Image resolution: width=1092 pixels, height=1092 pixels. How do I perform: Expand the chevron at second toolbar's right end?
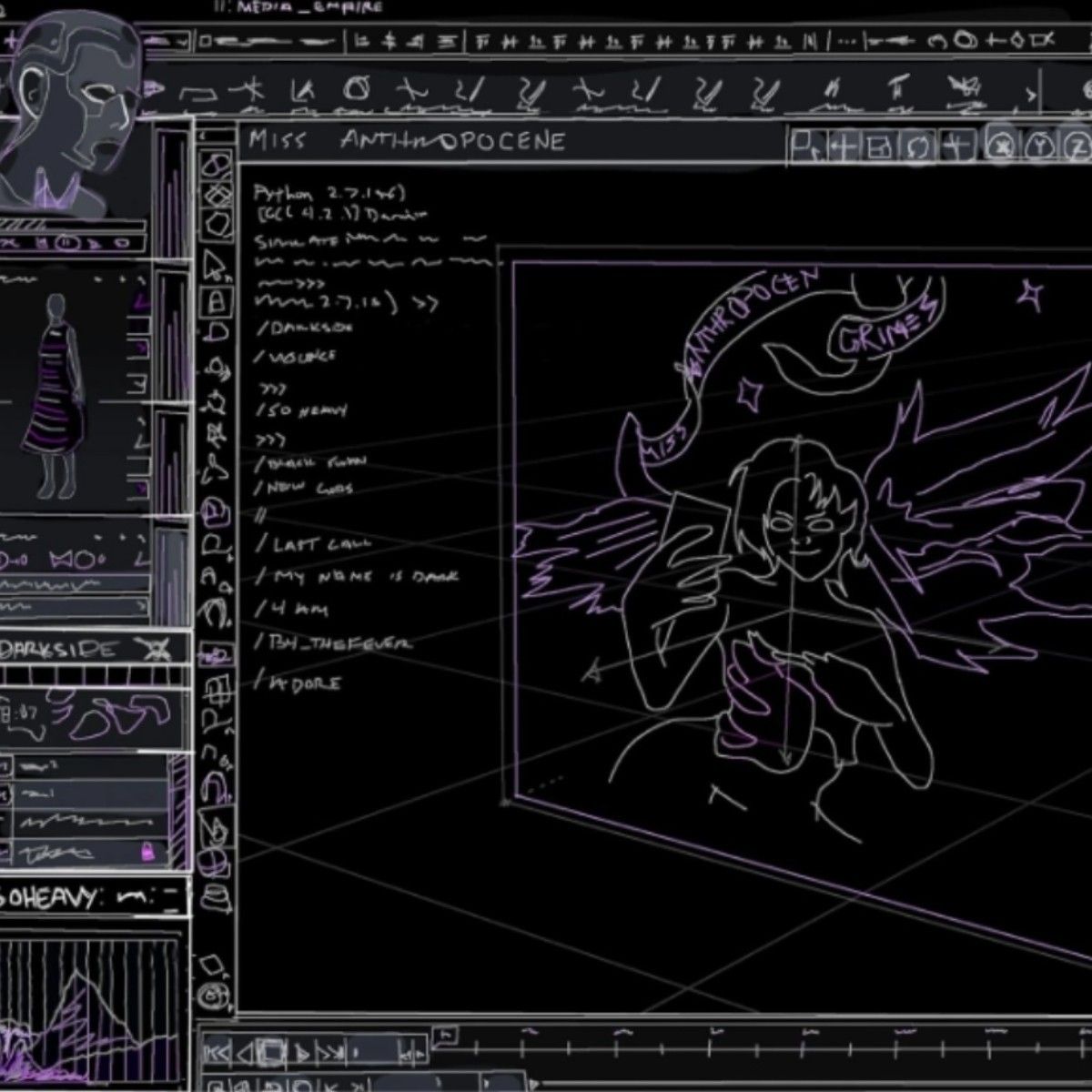tap(1031, 94)
